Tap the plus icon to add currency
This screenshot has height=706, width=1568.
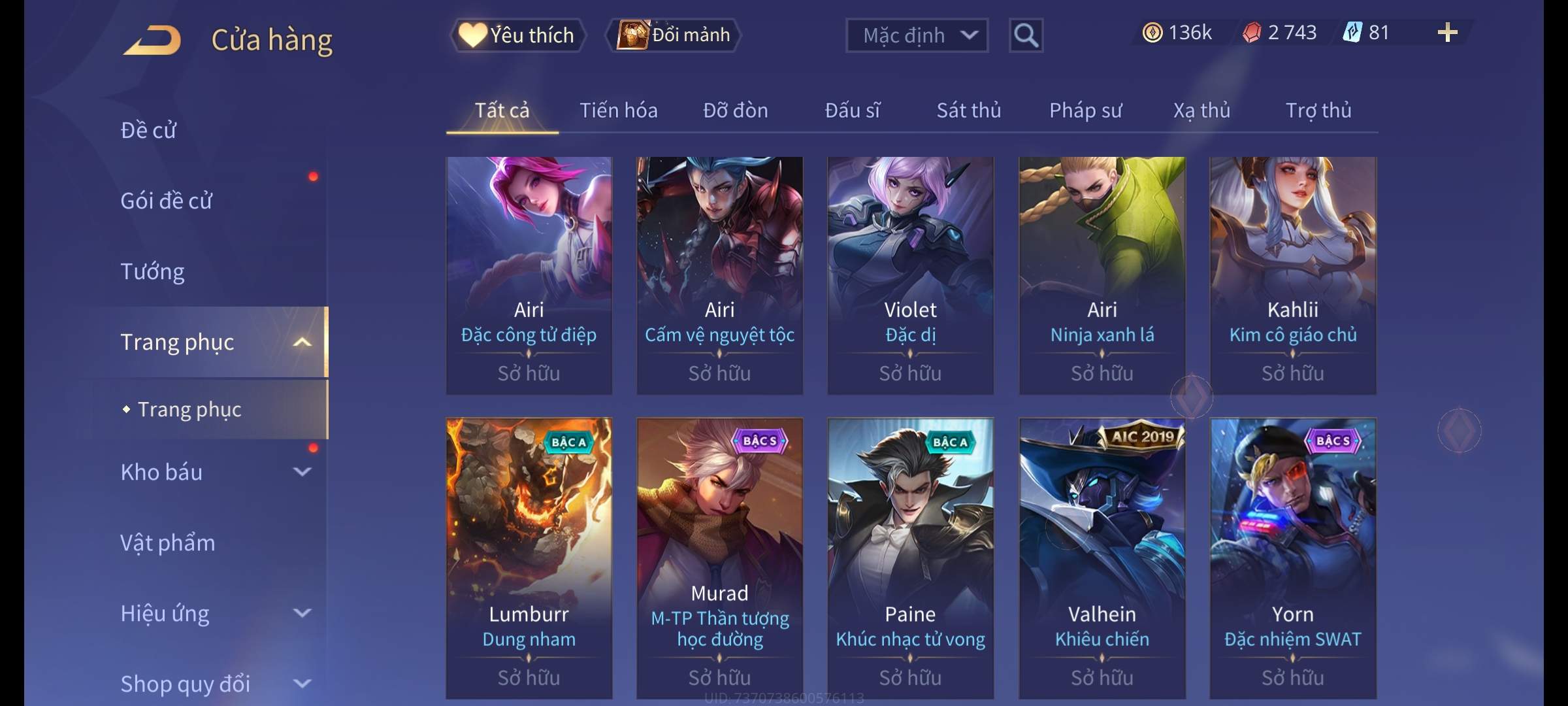click(1447, 33)
